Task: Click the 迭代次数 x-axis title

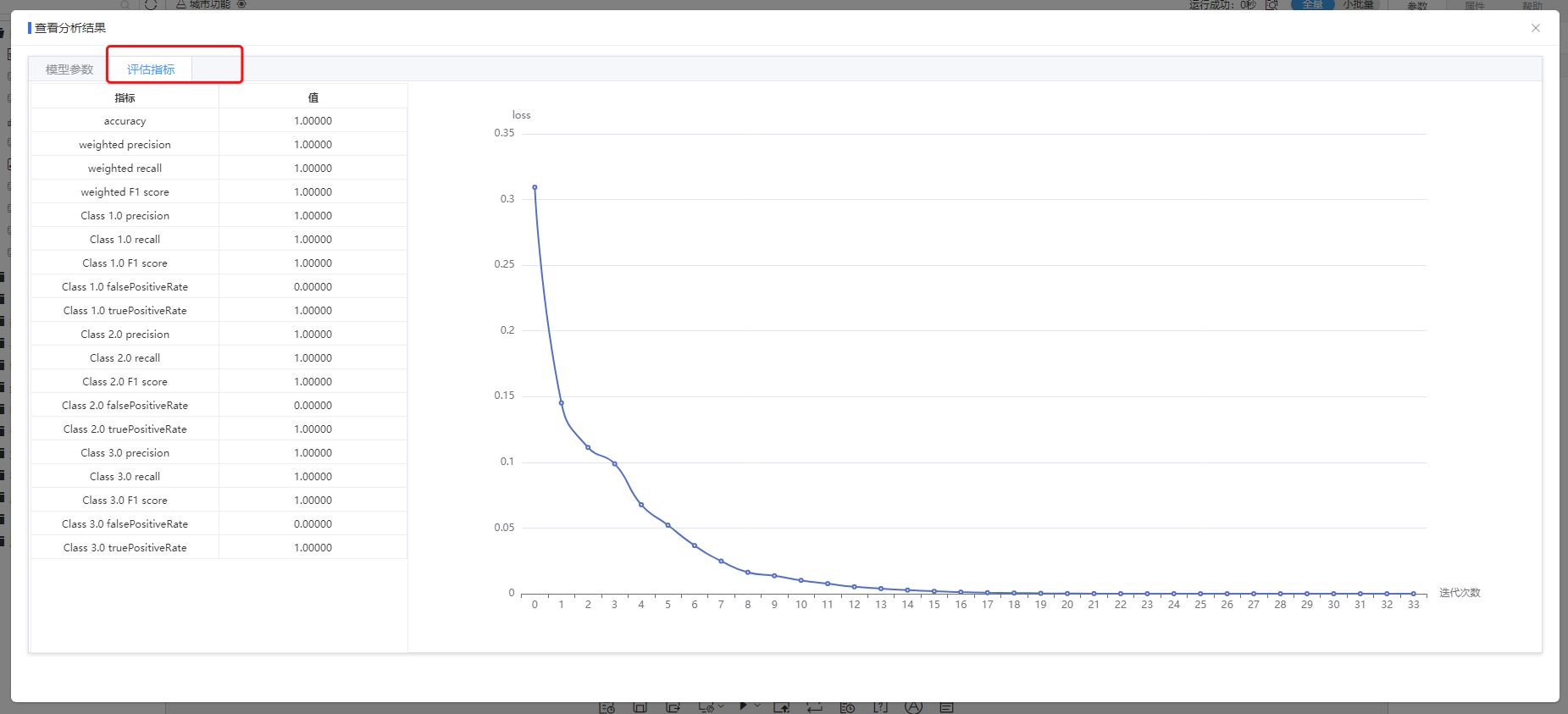Action: (1460, 593)
